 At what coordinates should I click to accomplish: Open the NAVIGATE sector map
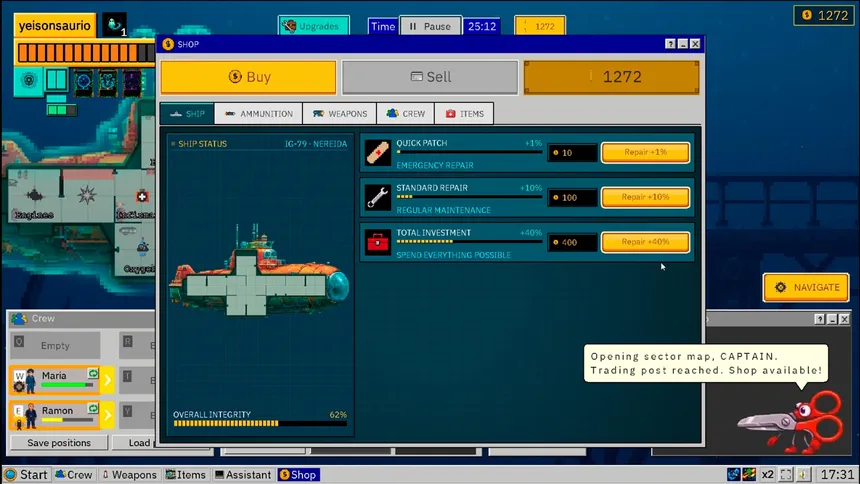click(x=806, y=288)
